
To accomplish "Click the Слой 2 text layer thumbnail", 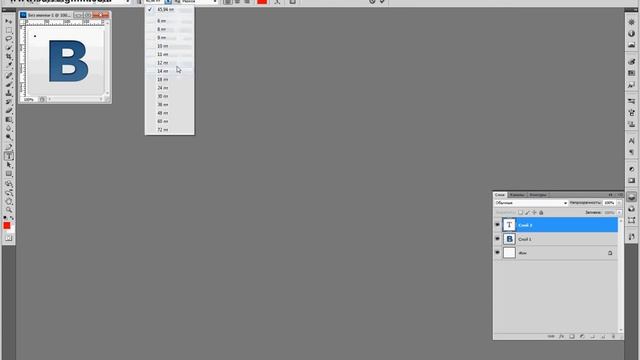I will click(x=509, y=225).
